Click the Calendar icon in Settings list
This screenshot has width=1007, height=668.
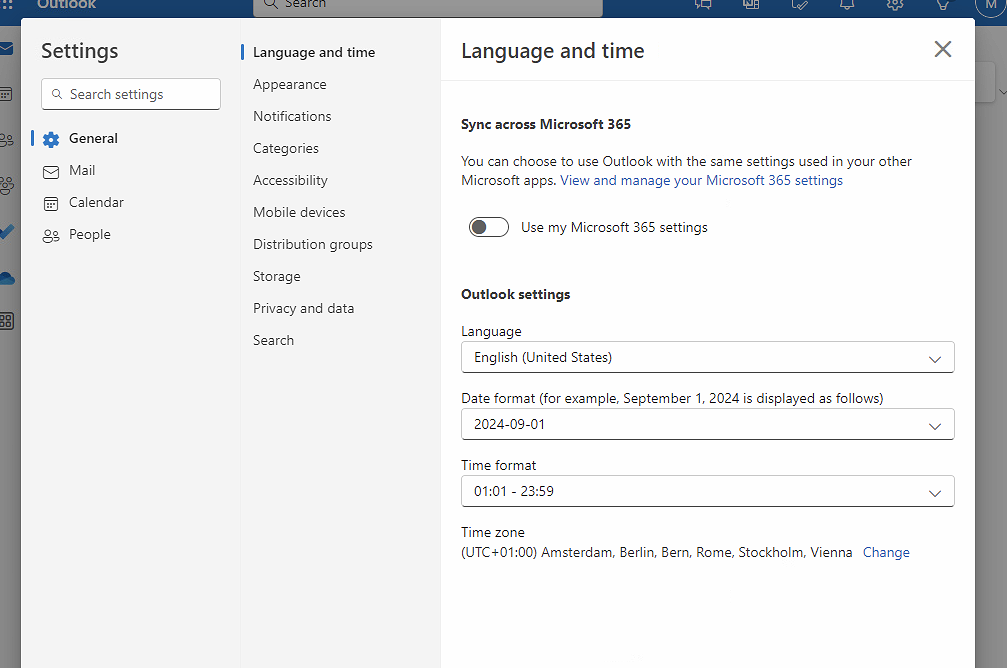51,203
